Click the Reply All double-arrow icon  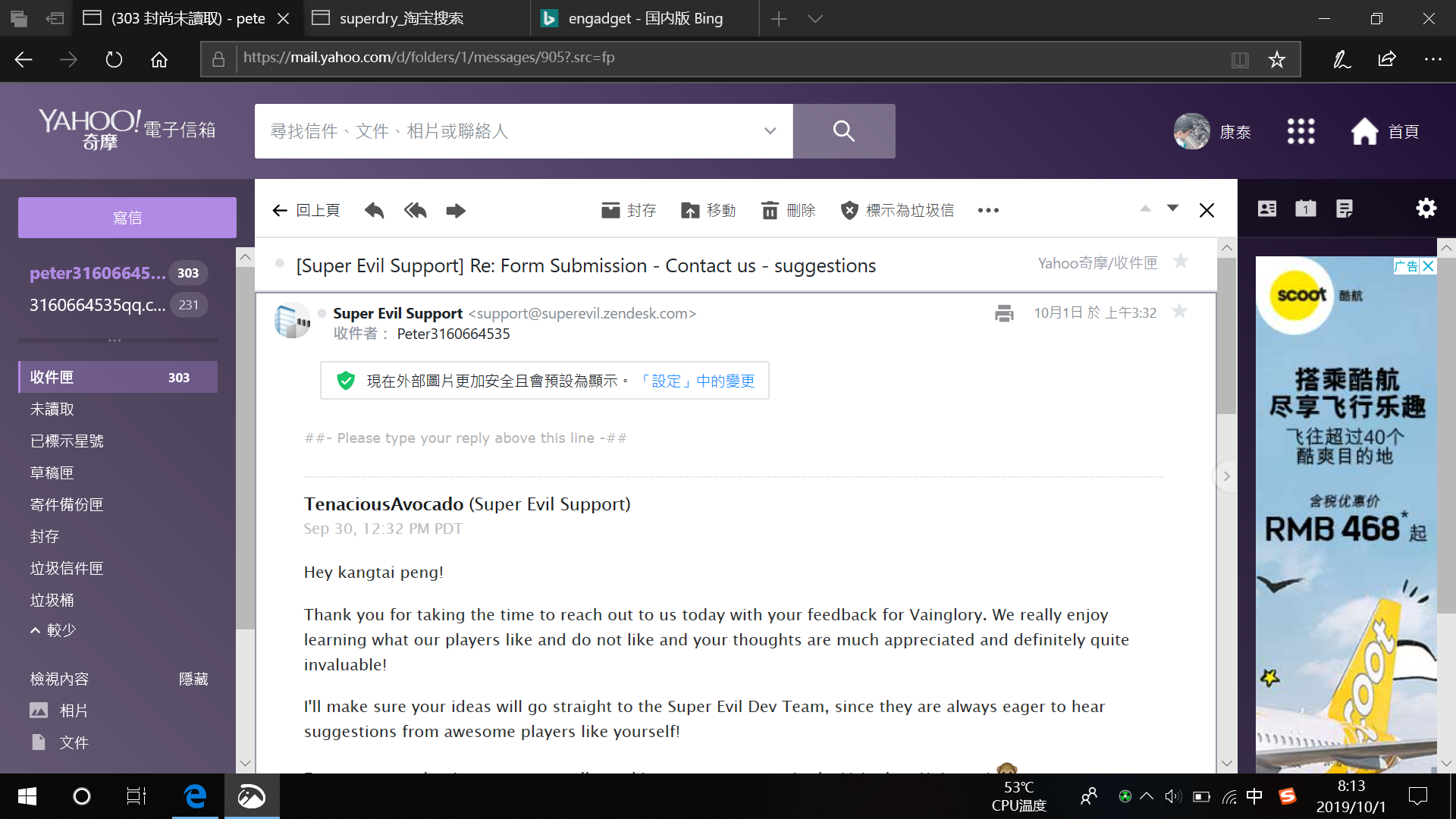point(415,210)
